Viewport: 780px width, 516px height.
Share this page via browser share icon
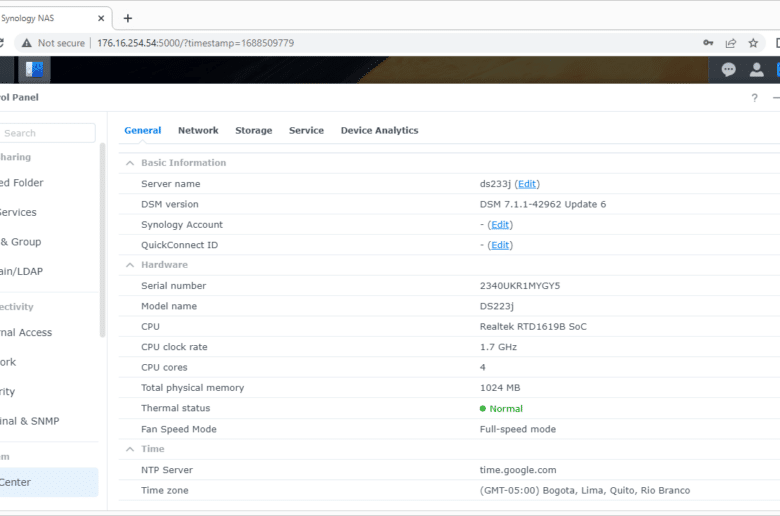coord(731,43)
